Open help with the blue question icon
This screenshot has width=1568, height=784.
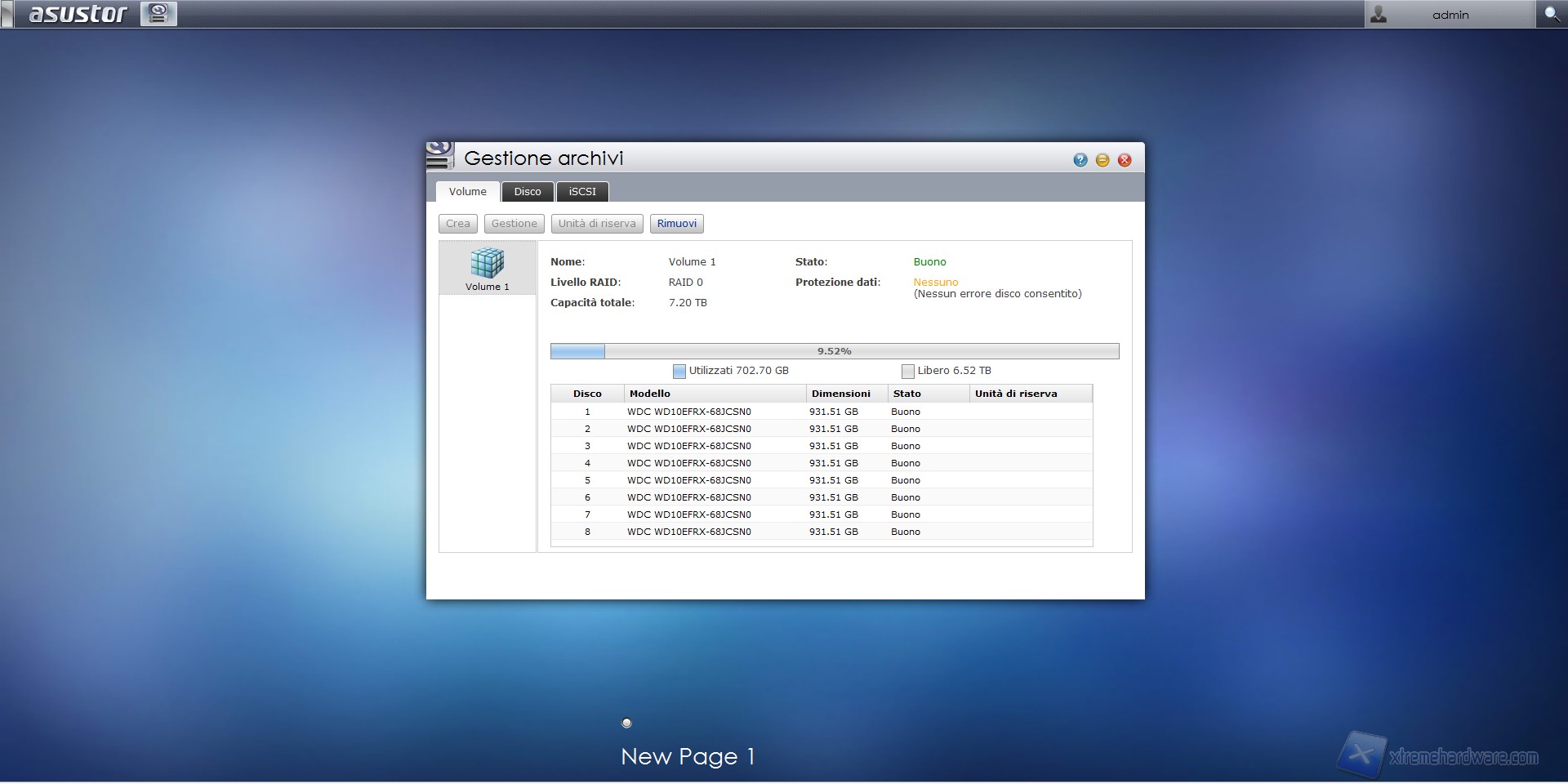click(1080, 160)
